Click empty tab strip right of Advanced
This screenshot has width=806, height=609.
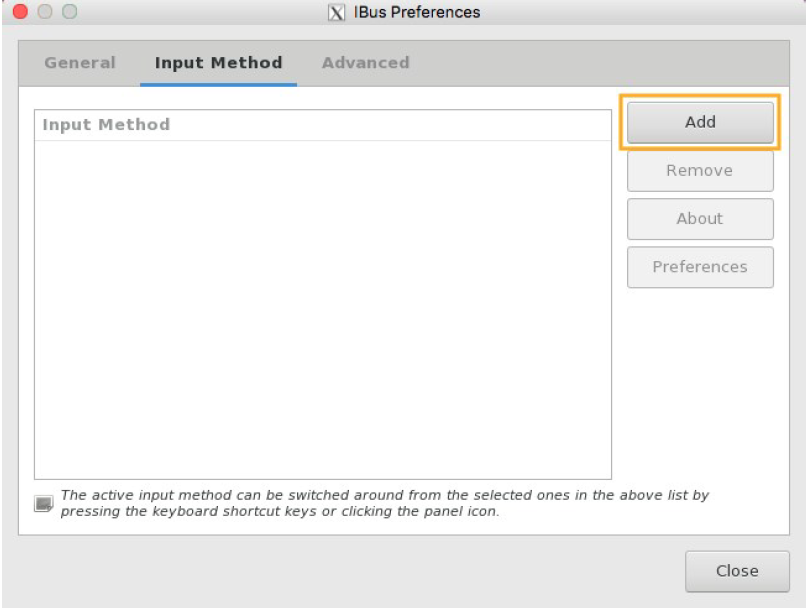(x=600, y=63)
